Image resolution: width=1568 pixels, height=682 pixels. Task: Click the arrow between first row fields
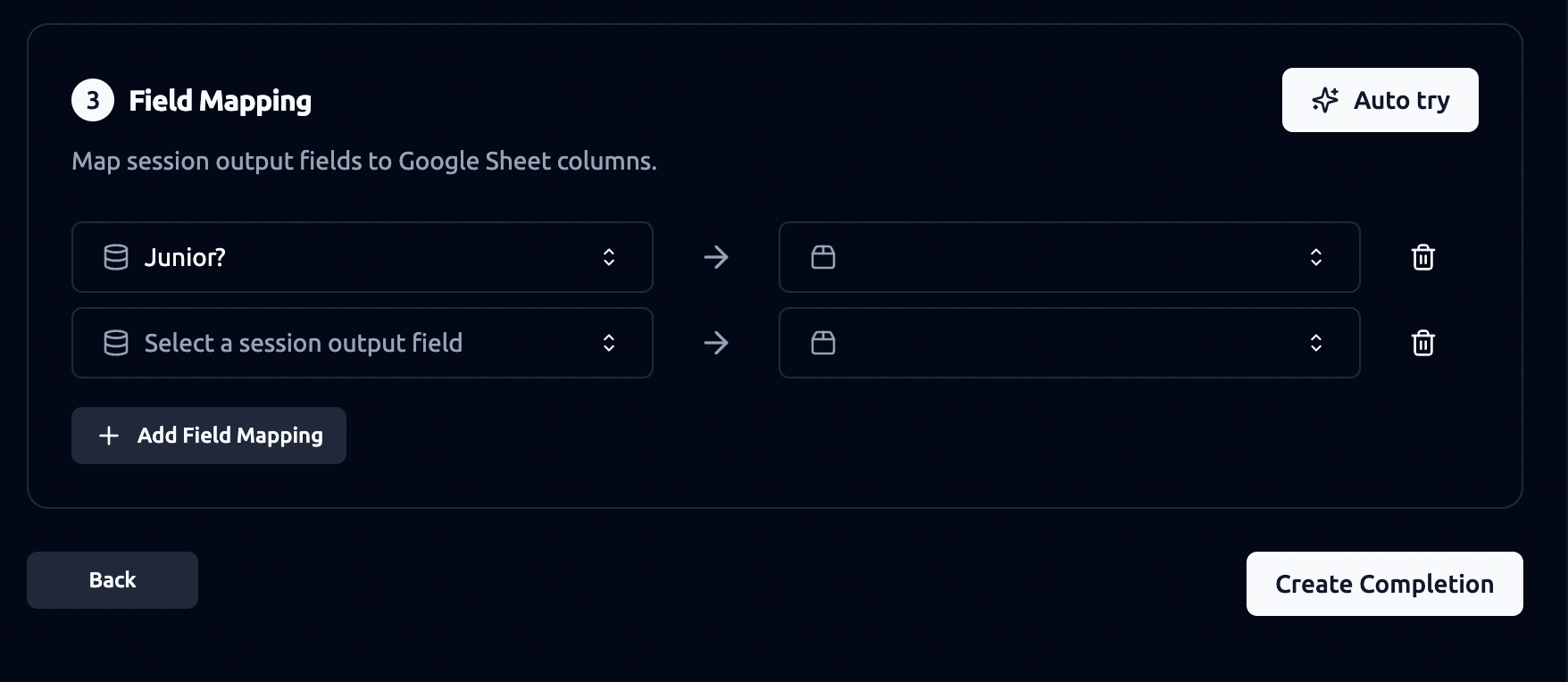click(716, 257)
